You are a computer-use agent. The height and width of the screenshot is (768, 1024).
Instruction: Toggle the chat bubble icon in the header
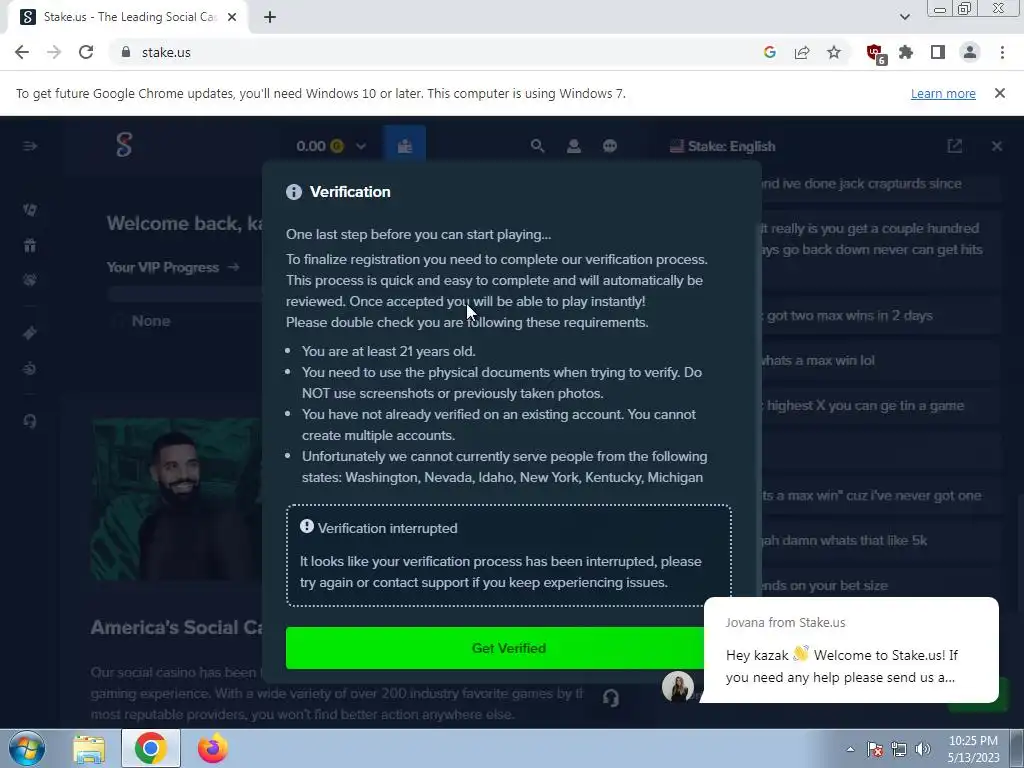[610, 146]
